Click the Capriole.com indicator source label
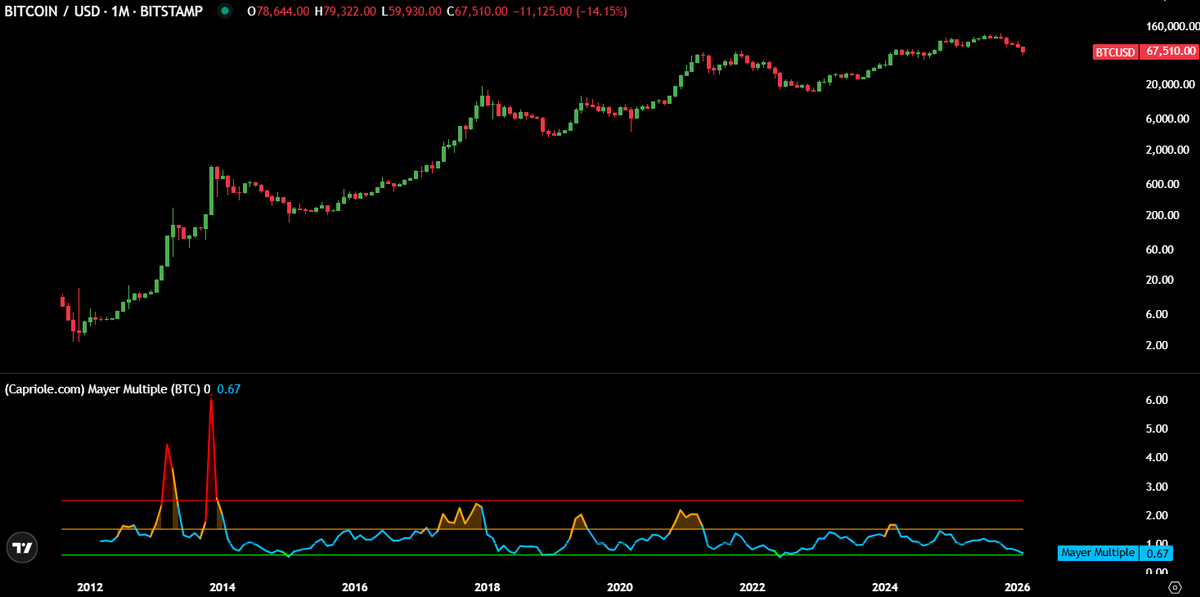The height and width of the screenshot is (597, 1200). [44, 389]
